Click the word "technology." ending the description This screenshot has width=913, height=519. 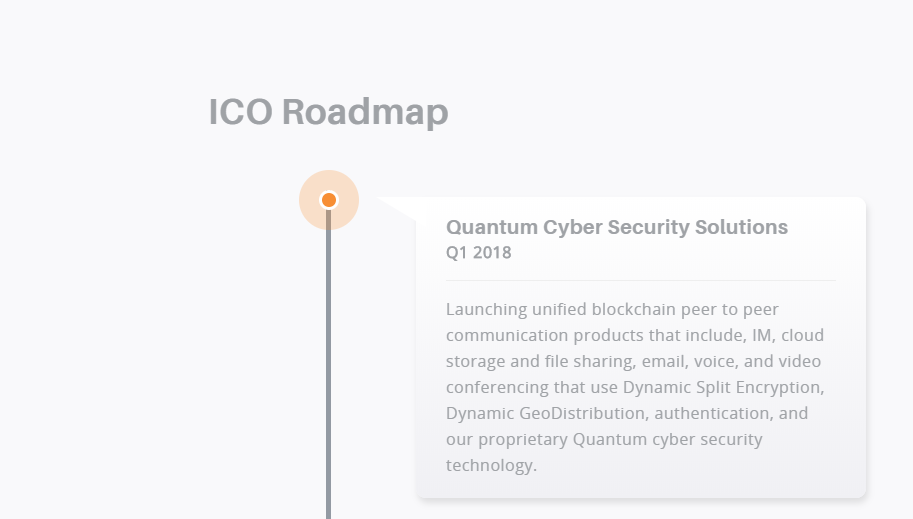(x=491, y=465)
